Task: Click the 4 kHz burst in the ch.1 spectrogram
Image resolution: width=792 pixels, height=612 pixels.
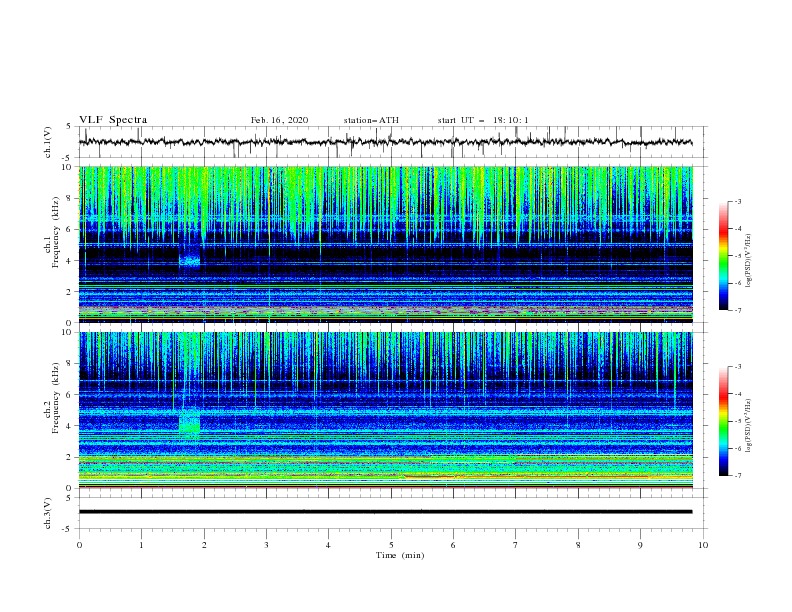Action: pyautogui.click(x=190, y=260)
